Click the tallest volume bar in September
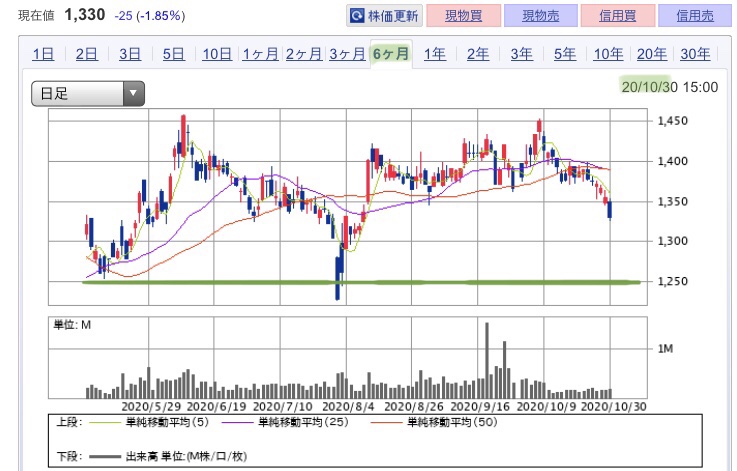This screenshot has width=737, height=471. pyautogui.click(x=487, y=361)
